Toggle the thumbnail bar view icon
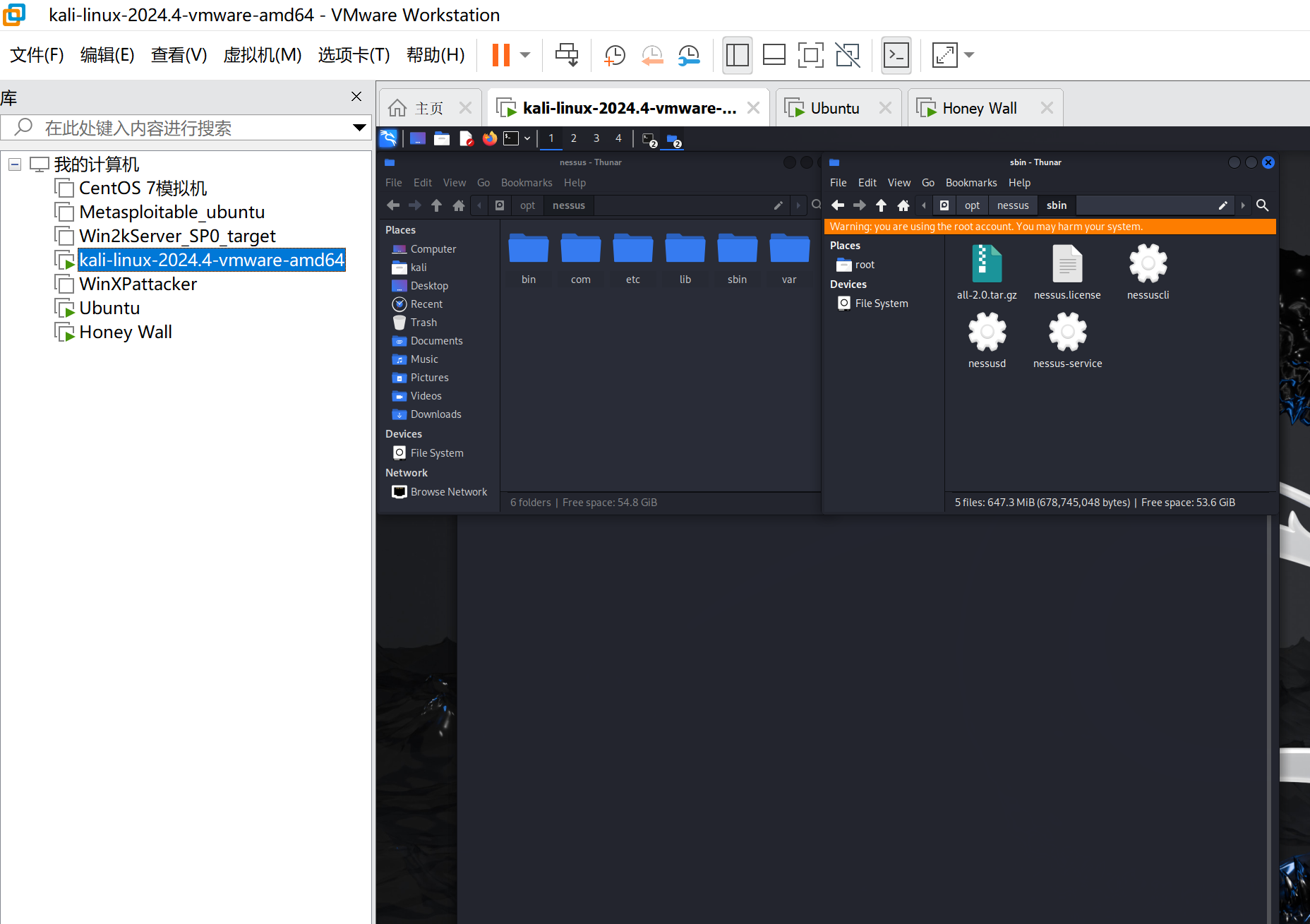This screenshot has height=924, width=1310. click(x=774, y=55)
